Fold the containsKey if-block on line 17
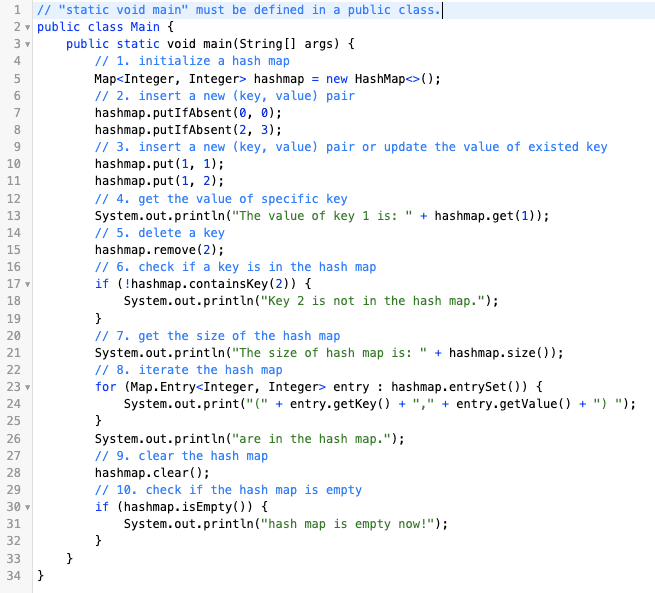The width and height of the screenshot is (655, 593). (24, 284)
